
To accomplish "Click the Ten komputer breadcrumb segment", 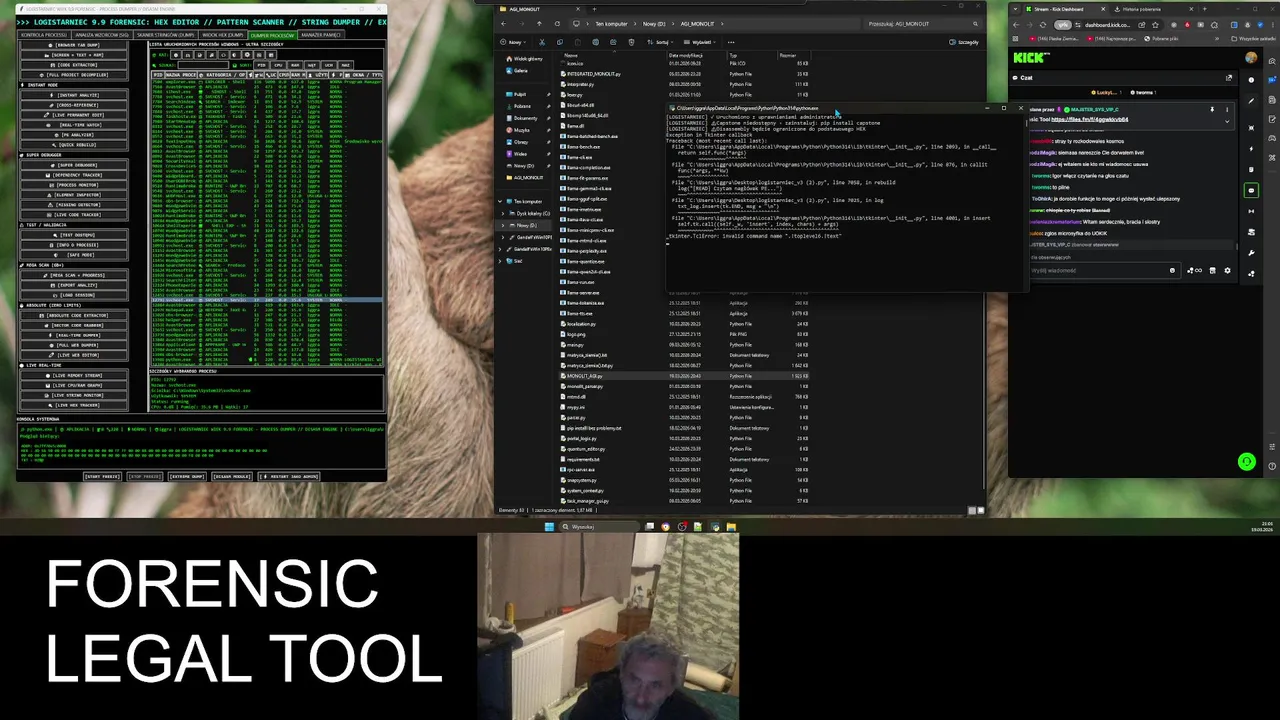I will [x=611, y=24].
